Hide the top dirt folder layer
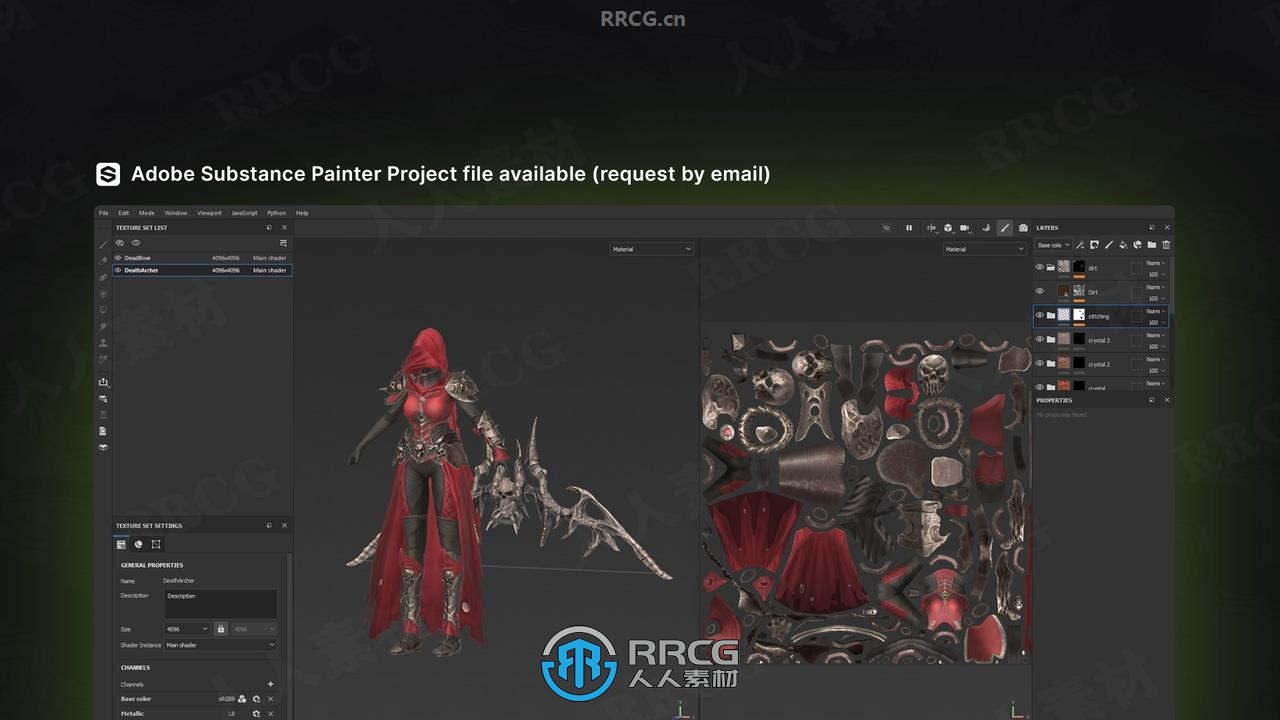 tap(1040, 267)
